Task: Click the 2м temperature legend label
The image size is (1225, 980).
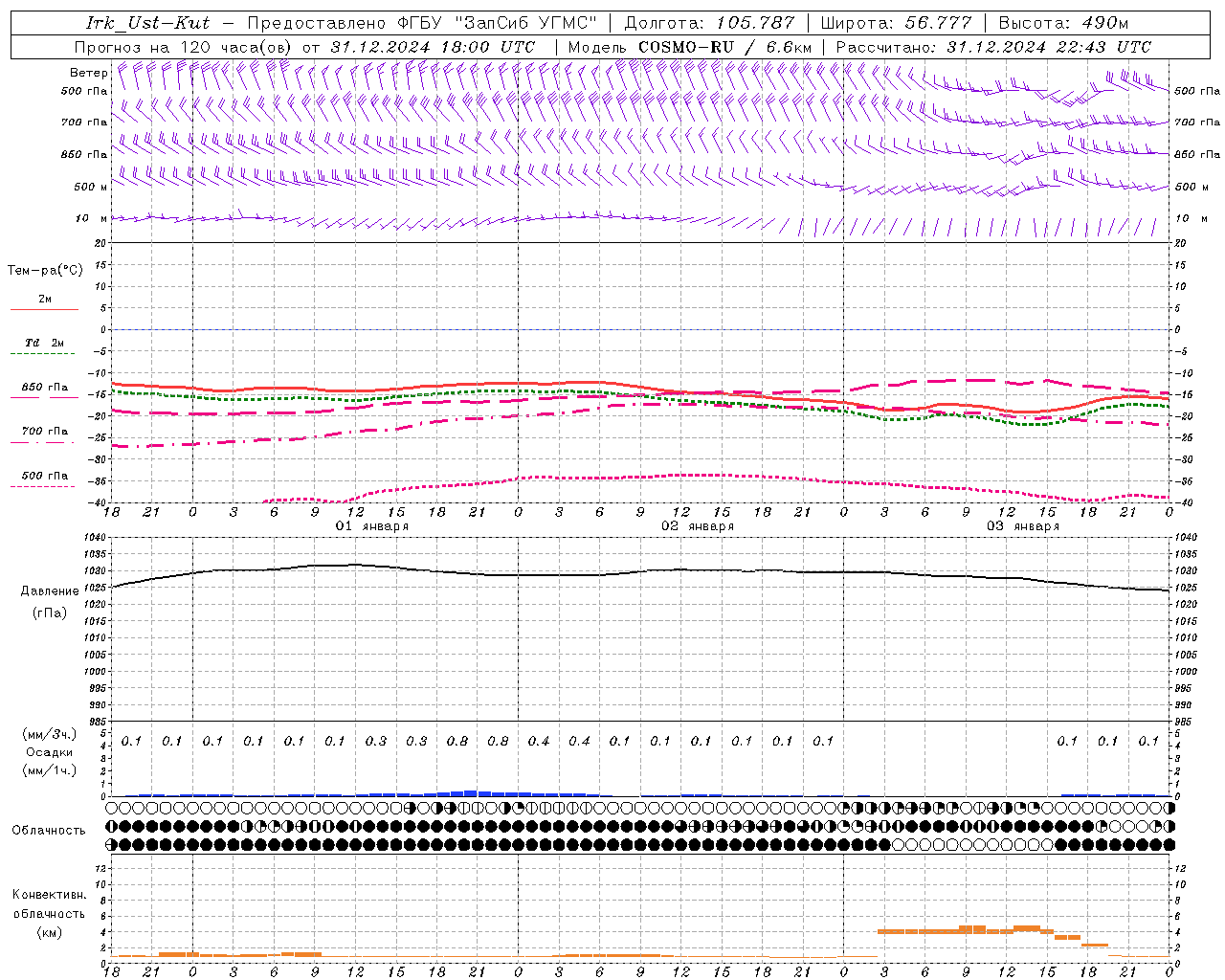Action: click(45, 300)
